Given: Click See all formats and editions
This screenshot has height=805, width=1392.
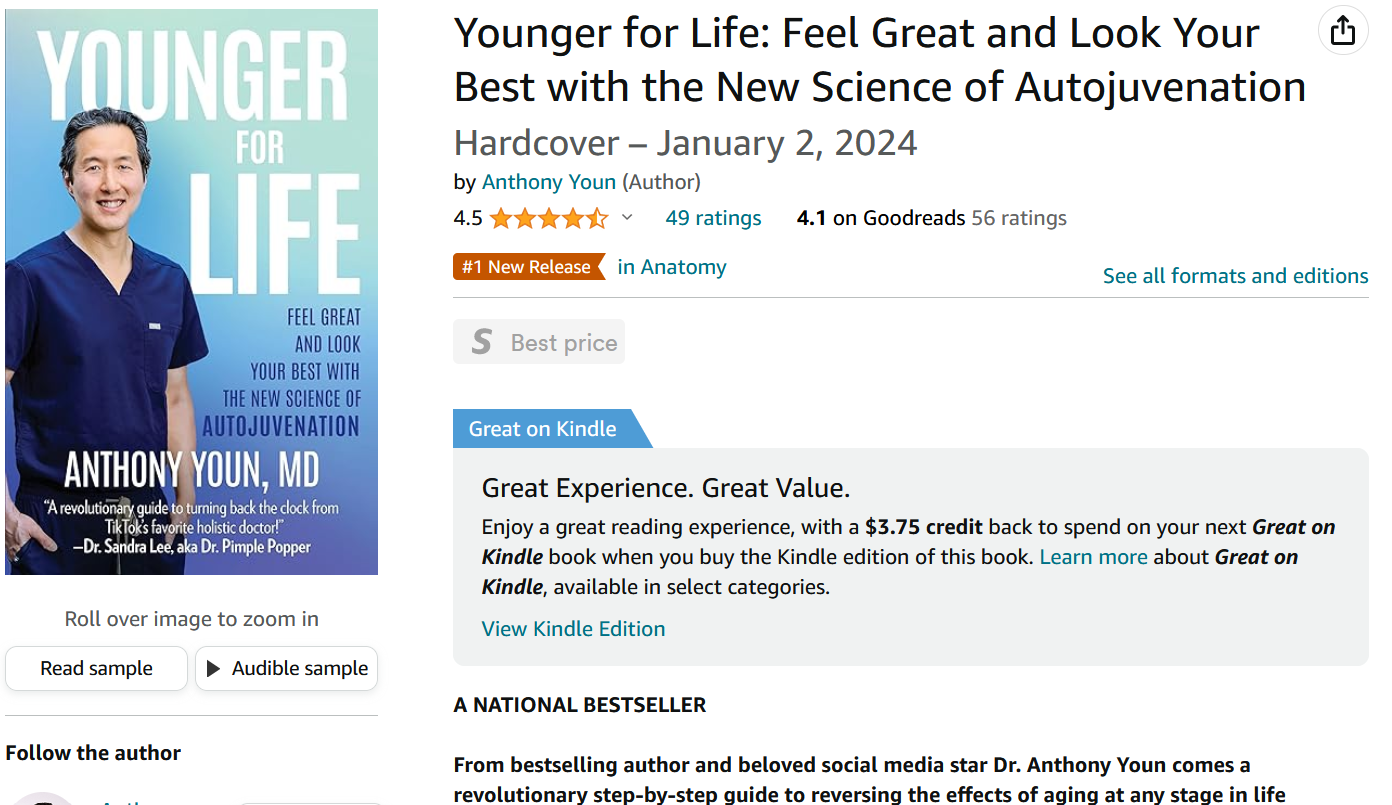Looking at the screenshot, I should tap(1235, 276).
